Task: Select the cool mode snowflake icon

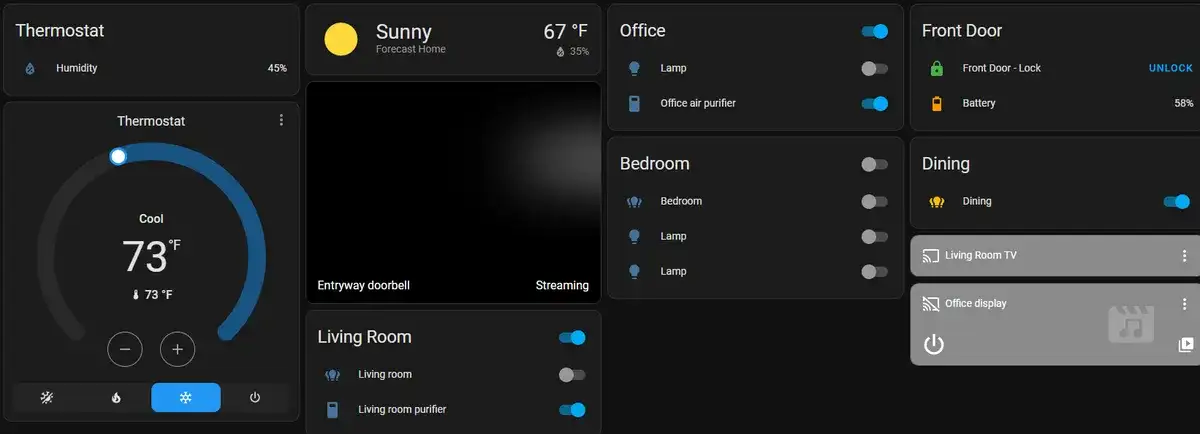Action: pos(186,397)
